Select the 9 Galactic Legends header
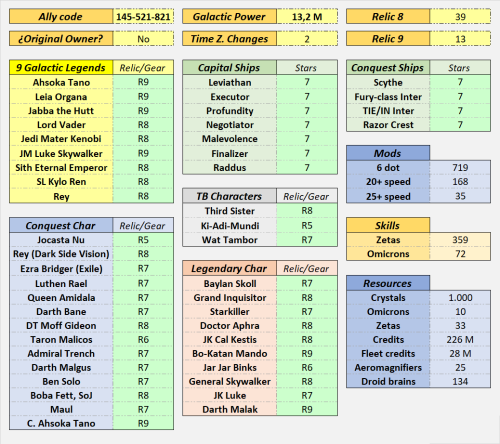 (x=61, y=67)
